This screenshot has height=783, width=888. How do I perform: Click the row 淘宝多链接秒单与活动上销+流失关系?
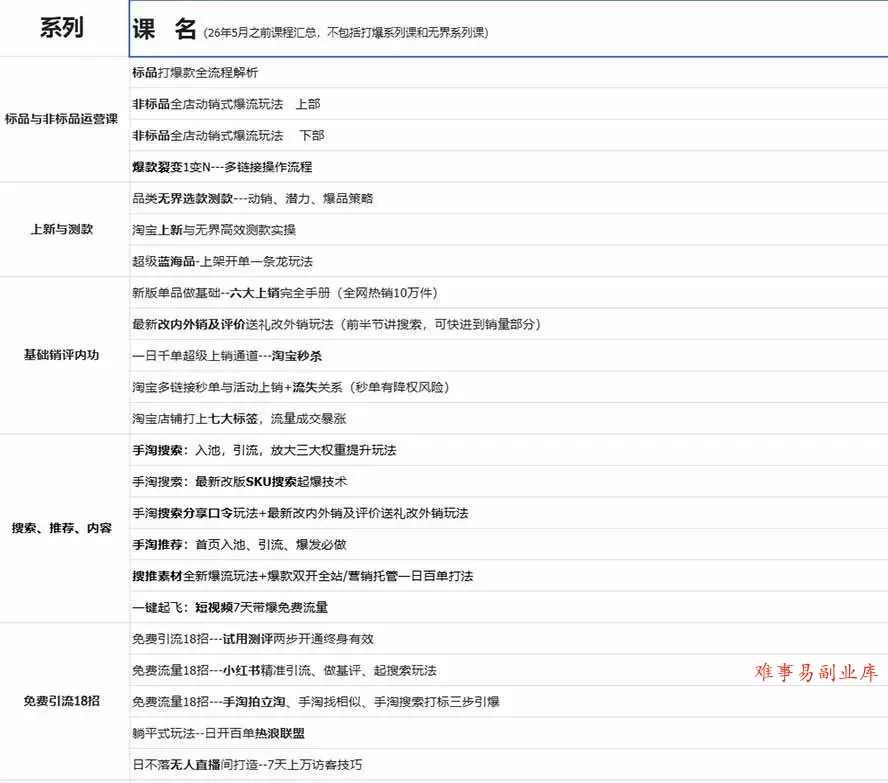click(x=509, y=387)
